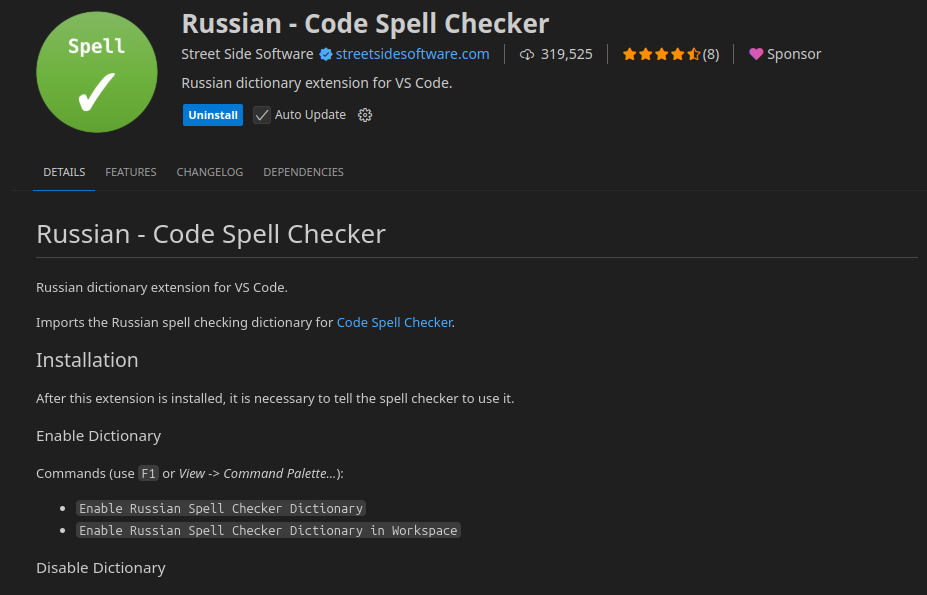
Task: Click the pink Sponsor heart icon
Action: point(756,54)
